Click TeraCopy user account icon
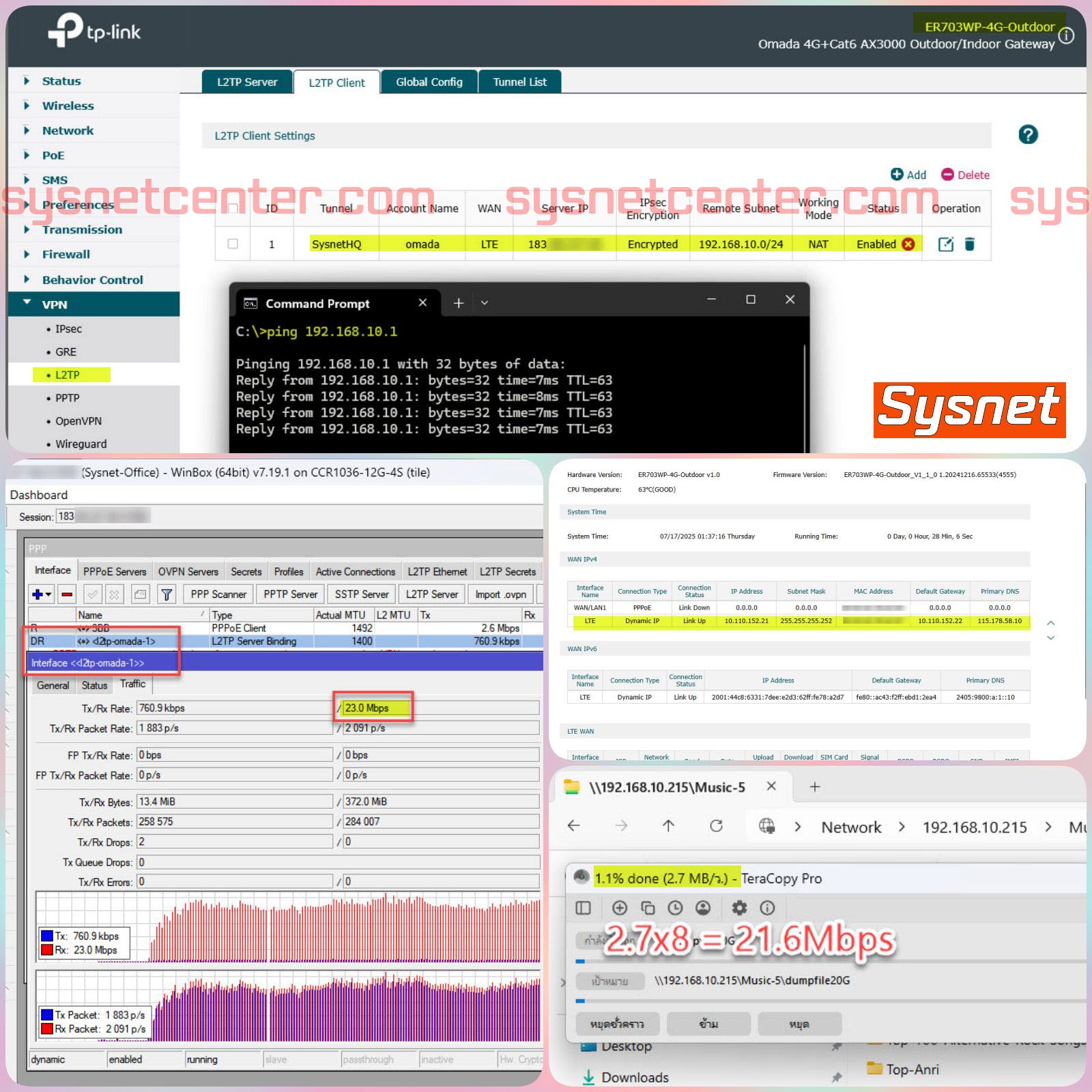The image size is (1092, 1092). 703,908
